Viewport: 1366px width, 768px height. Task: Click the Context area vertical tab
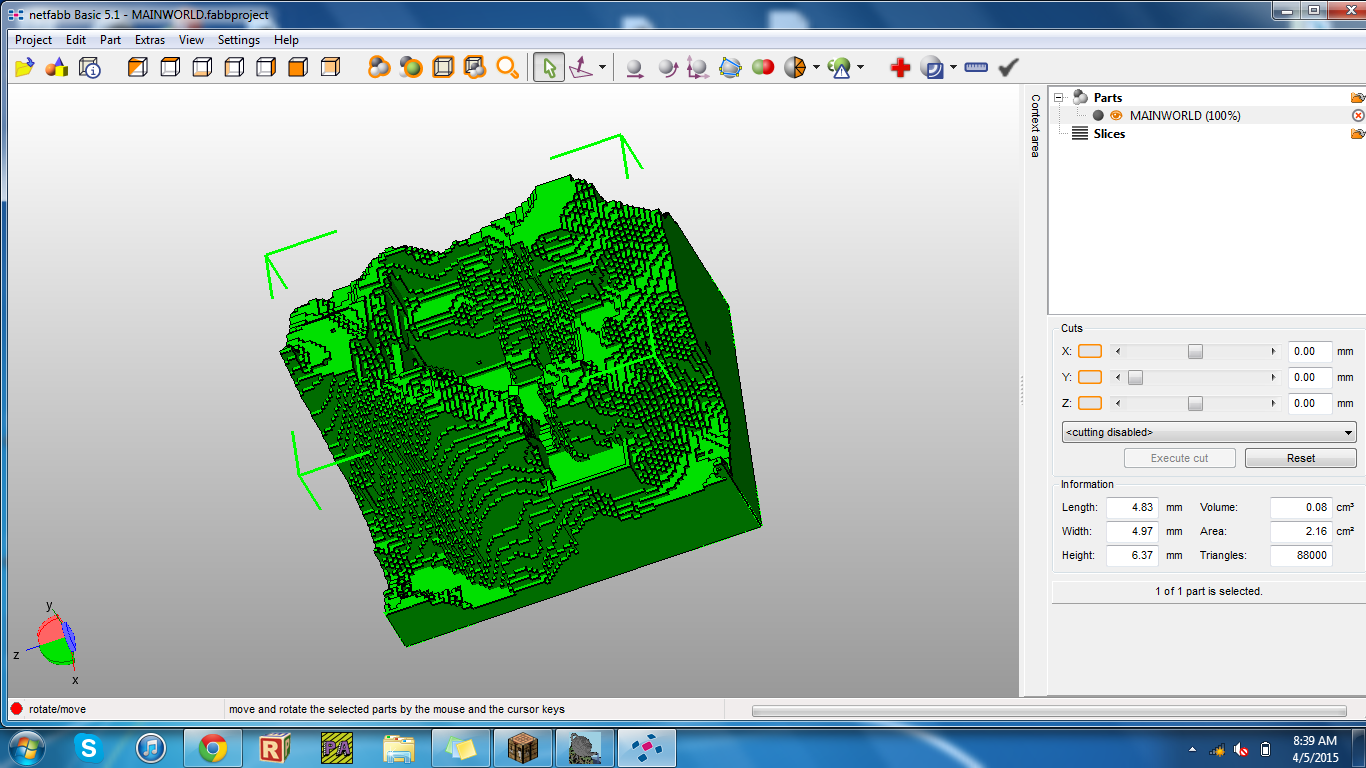click(1035, 126)
